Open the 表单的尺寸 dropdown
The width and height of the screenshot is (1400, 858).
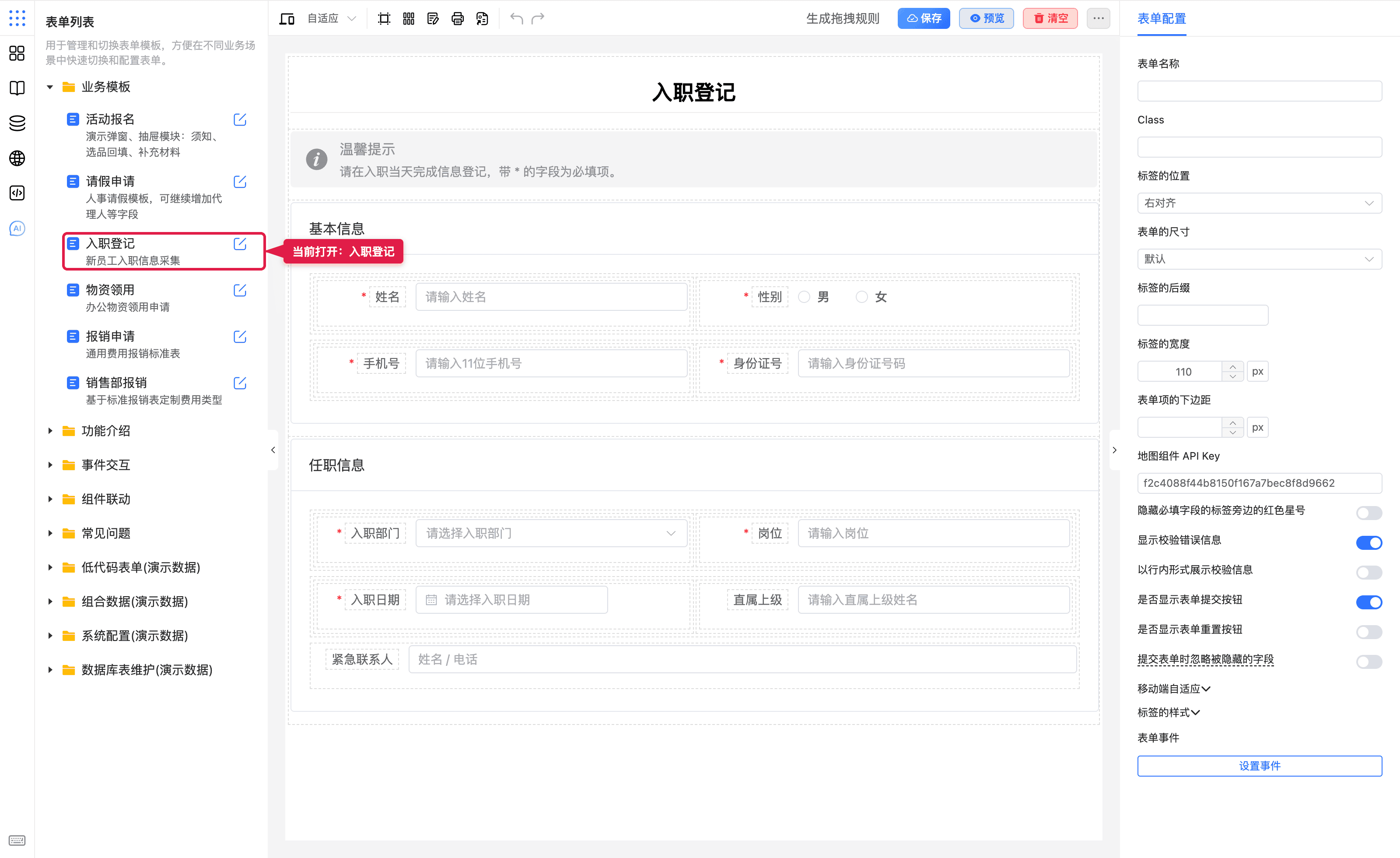click(1259, 259)
